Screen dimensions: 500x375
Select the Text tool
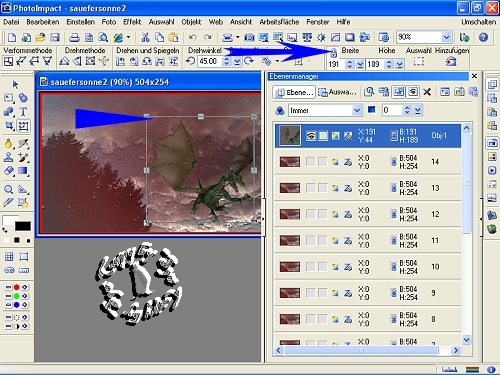pos(23,112)
